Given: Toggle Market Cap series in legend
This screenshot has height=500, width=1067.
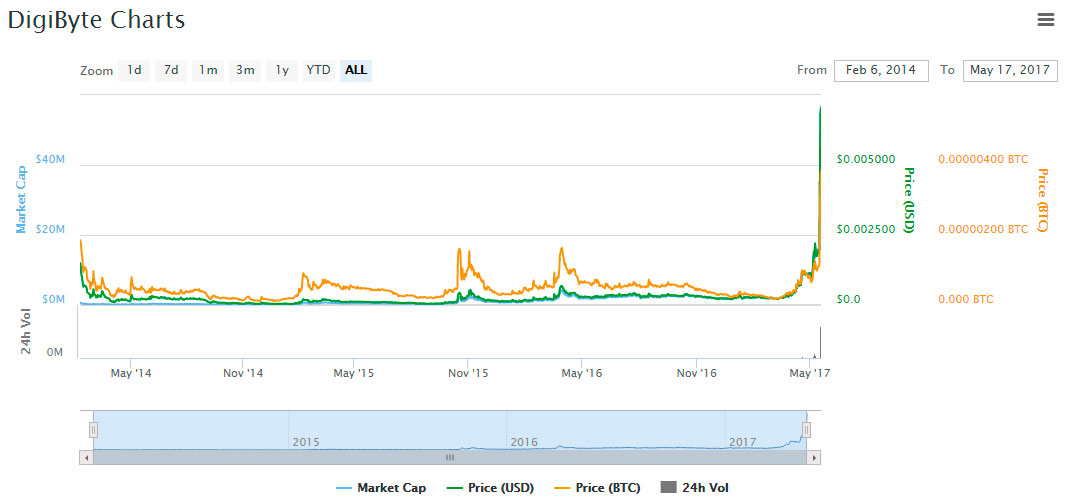Looking at the screenshot, I should (381, 488).
